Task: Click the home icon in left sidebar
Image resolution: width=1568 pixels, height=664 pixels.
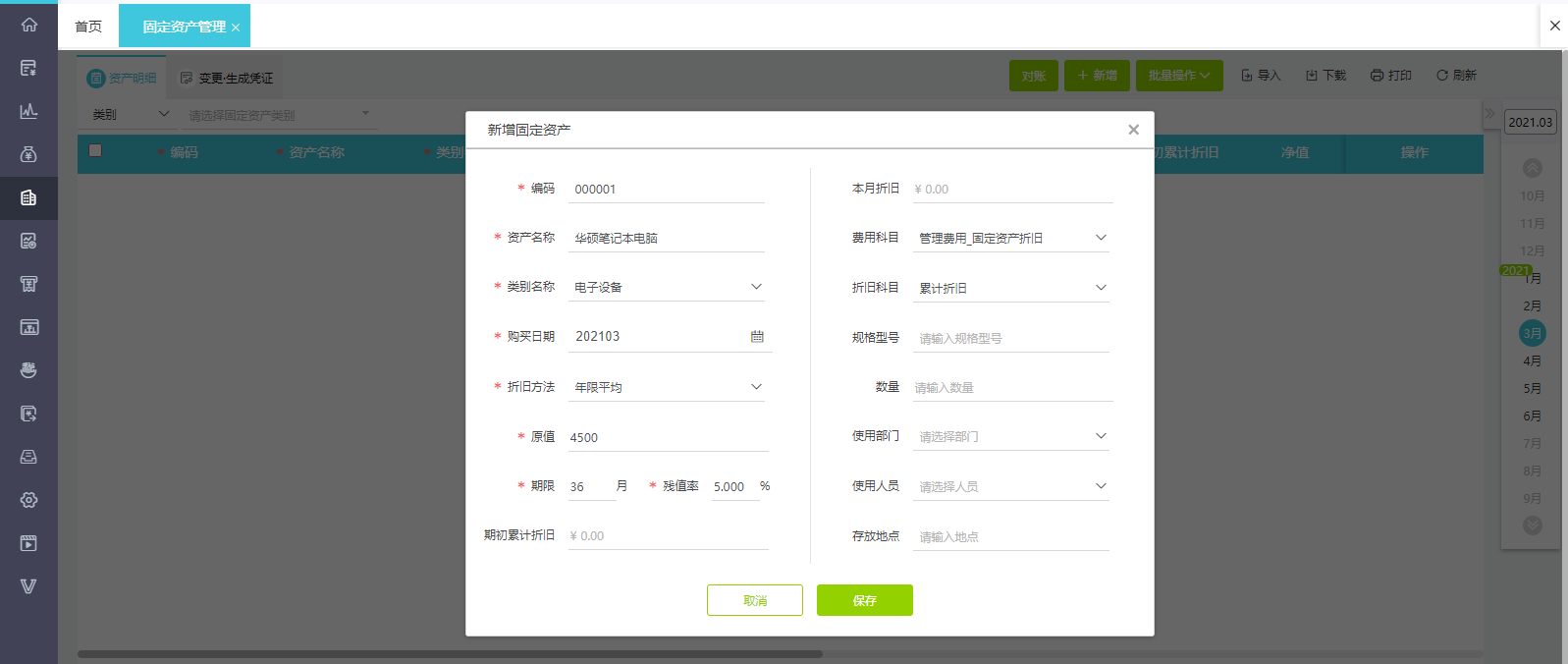Action: (x=28, y=25)
